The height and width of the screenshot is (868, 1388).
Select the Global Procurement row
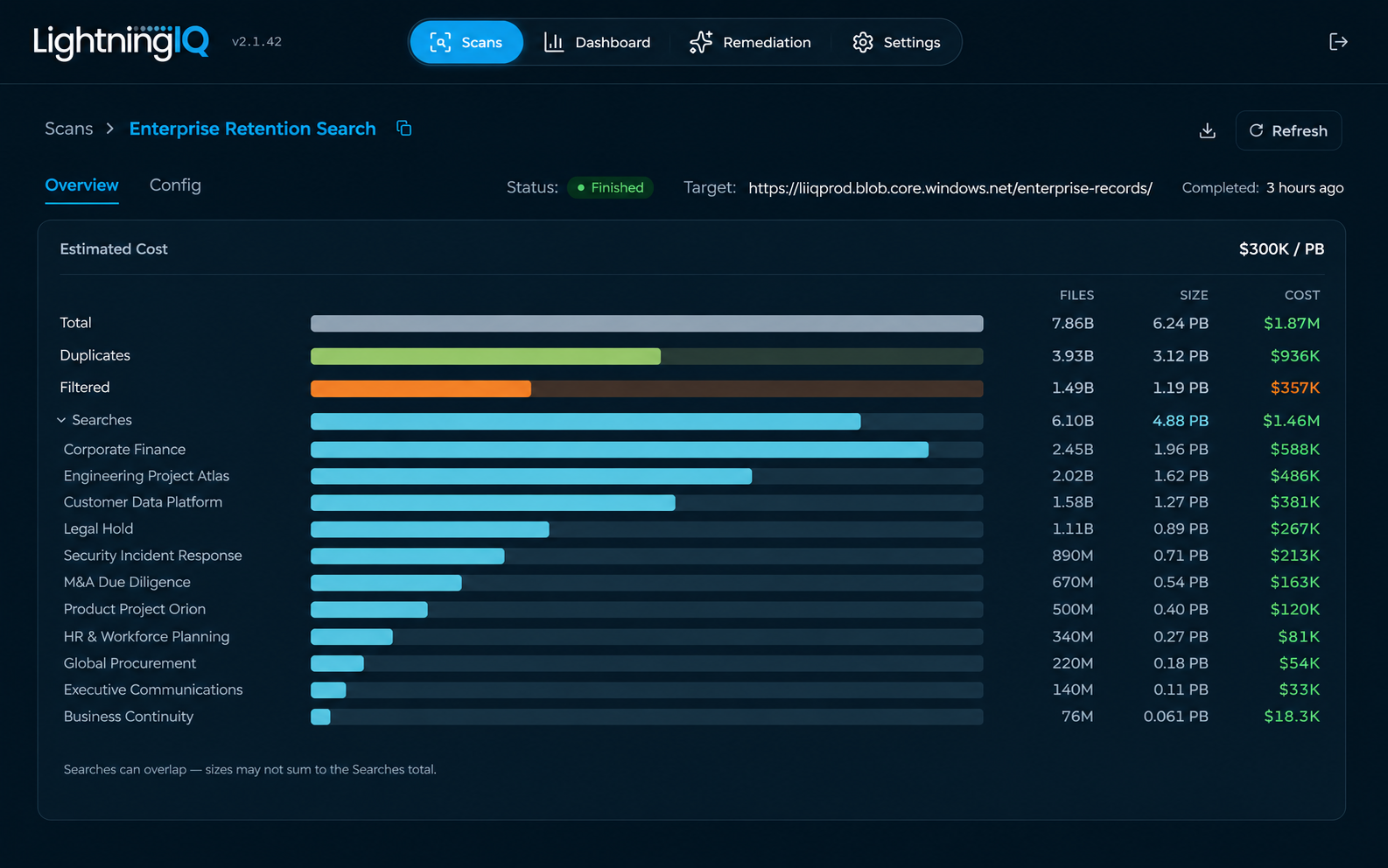pyautogui.click(x=691, y=663)
